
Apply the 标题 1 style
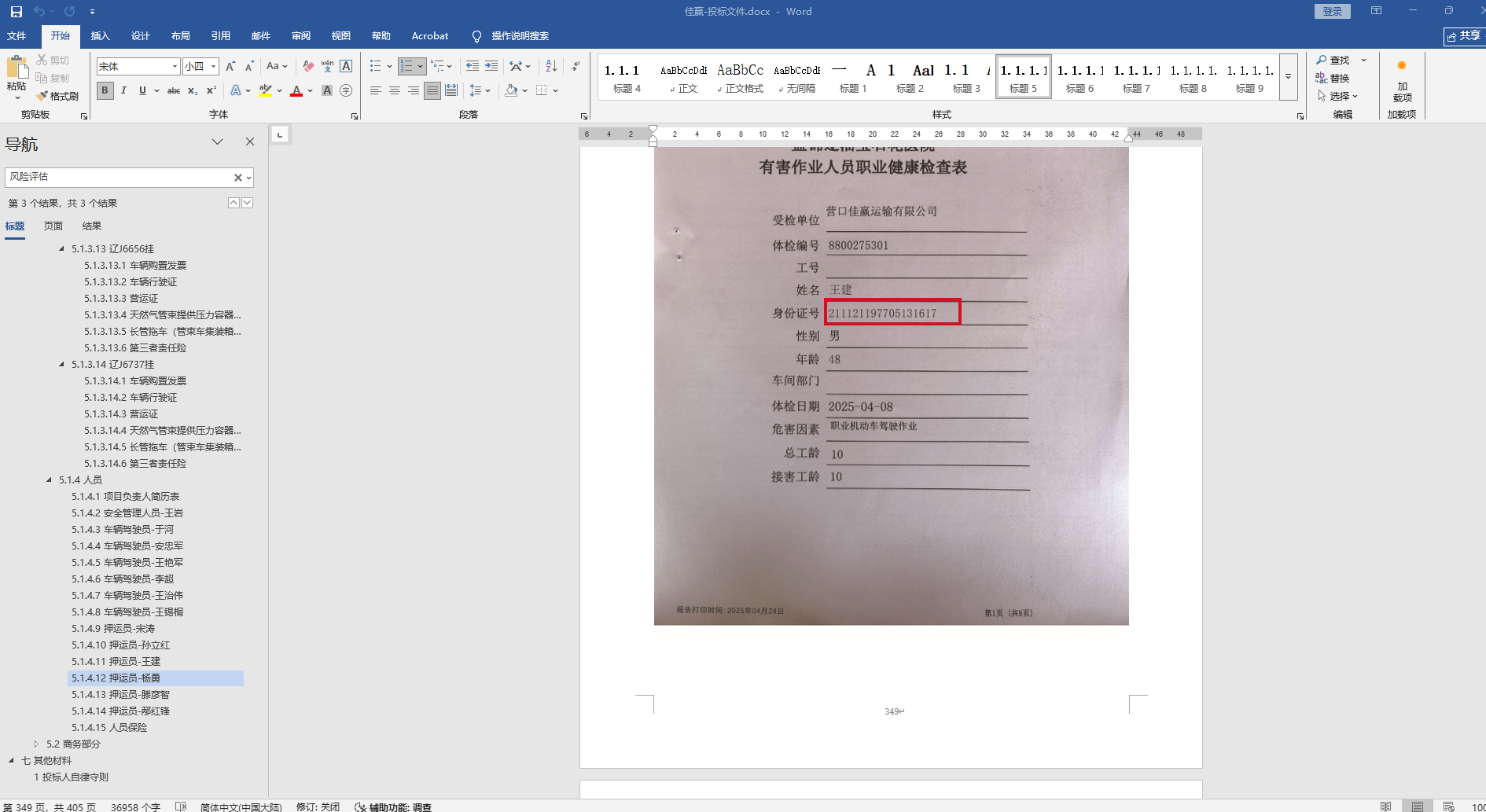point(853,77)
